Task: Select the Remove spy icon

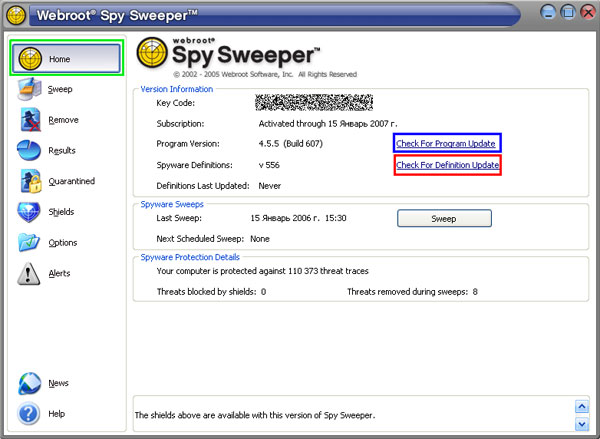Action: 30,119
